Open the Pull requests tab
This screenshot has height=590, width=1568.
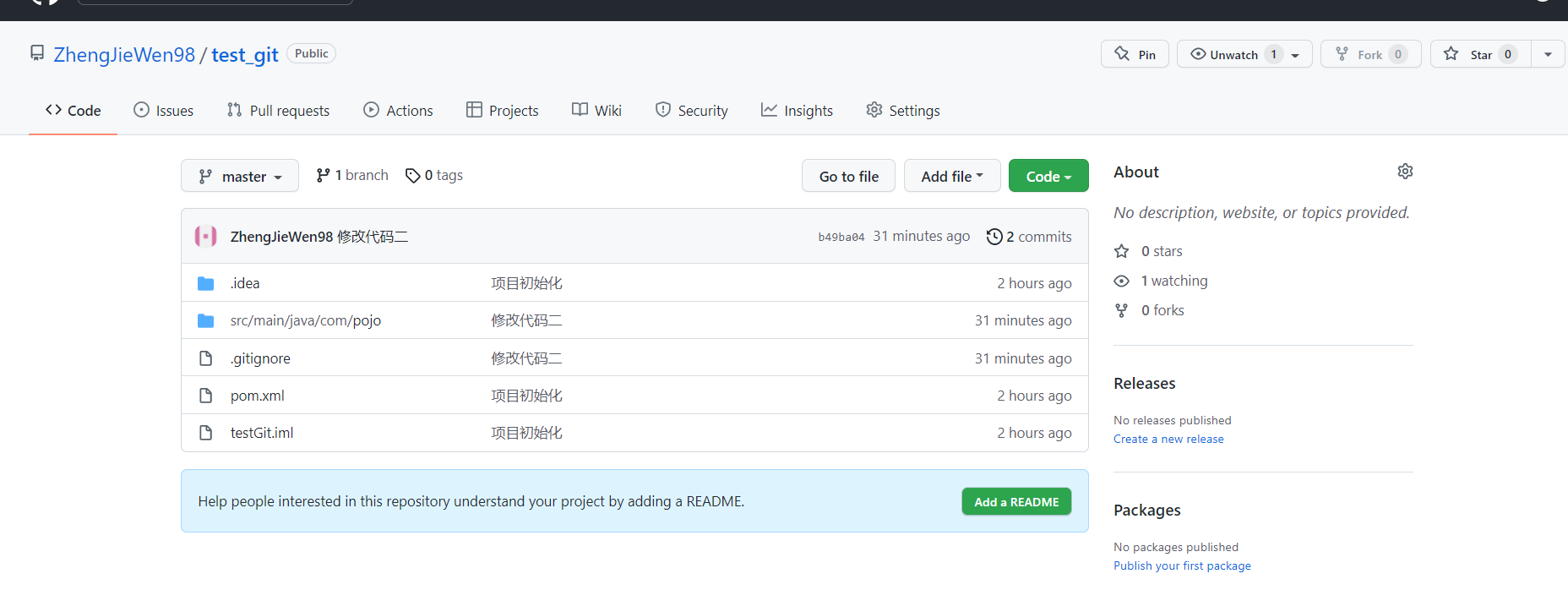click(278, 111)
